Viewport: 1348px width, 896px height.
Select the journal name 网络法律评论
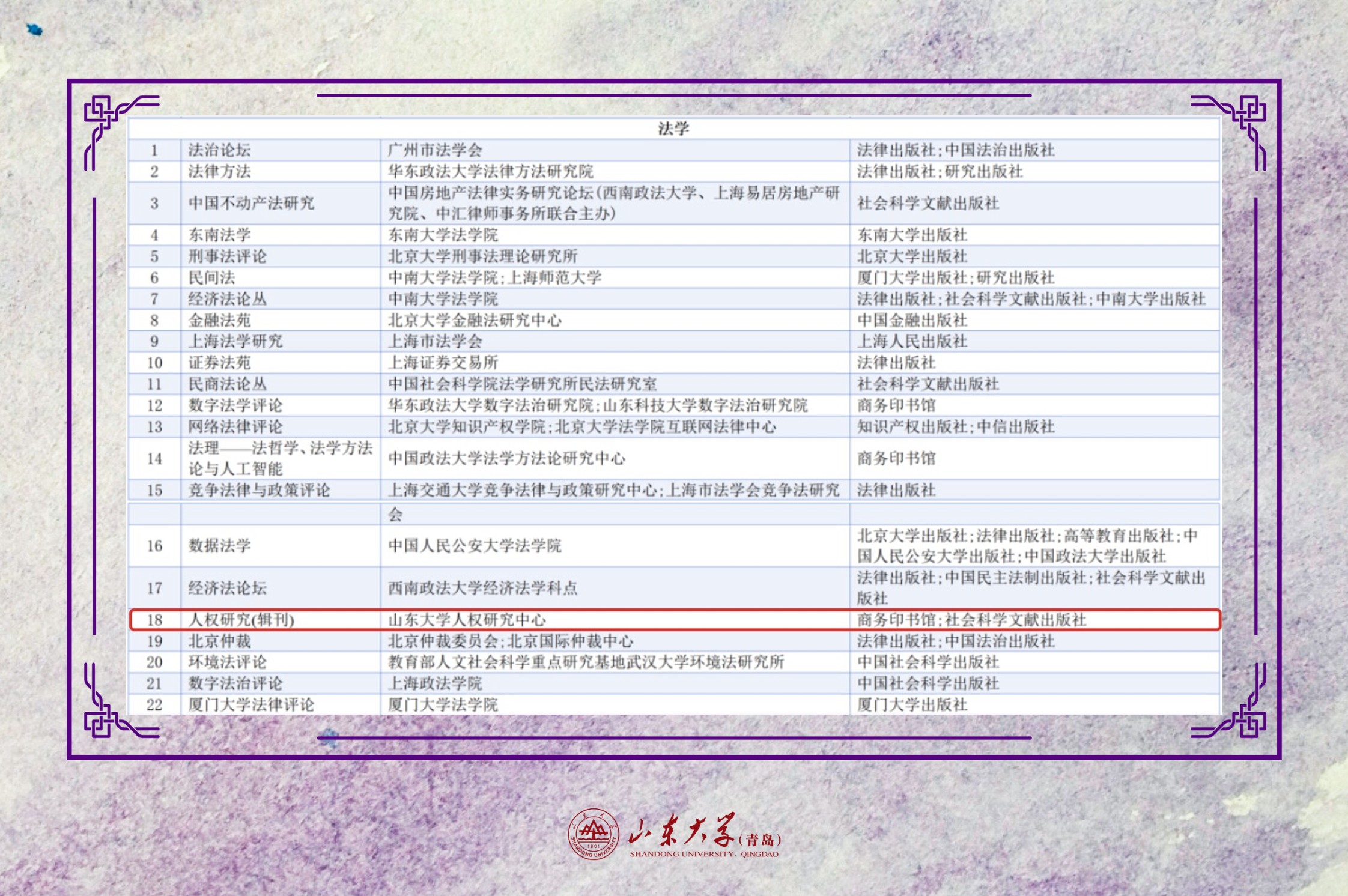point(235,427)
